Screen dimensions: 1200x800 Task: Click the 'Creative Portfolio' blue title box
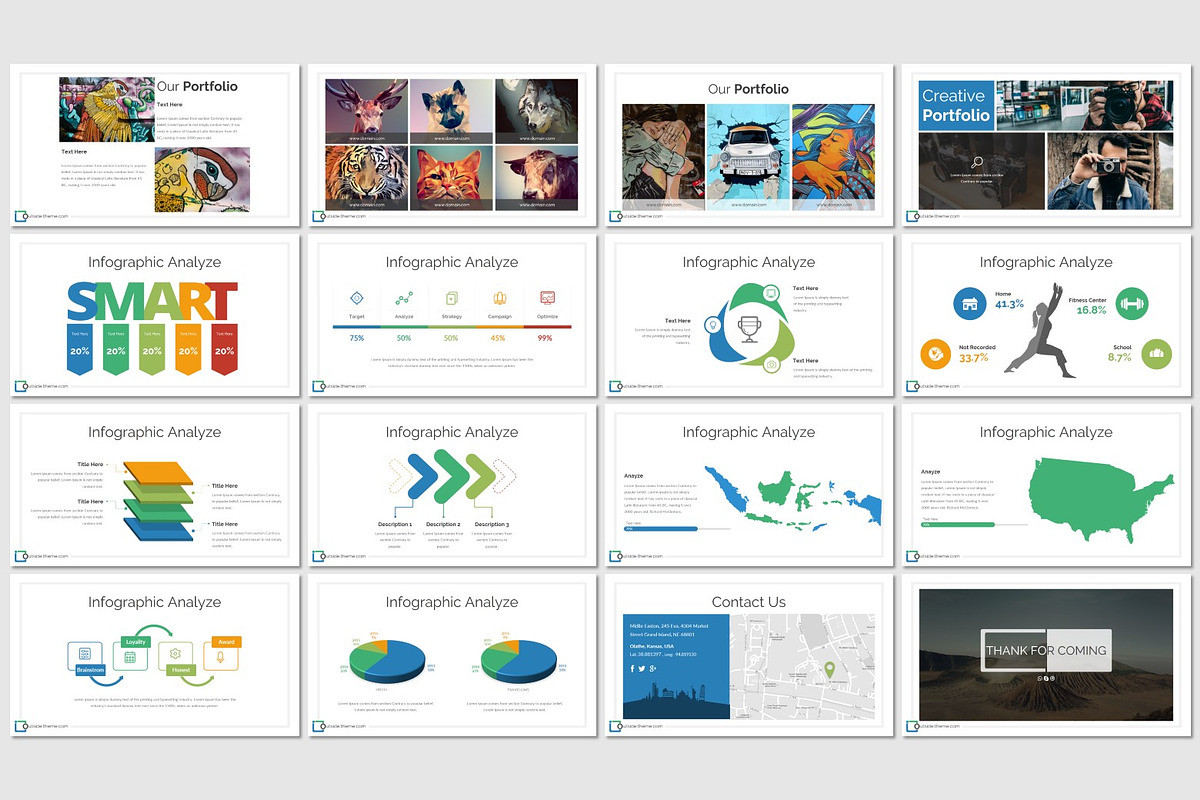956,105
